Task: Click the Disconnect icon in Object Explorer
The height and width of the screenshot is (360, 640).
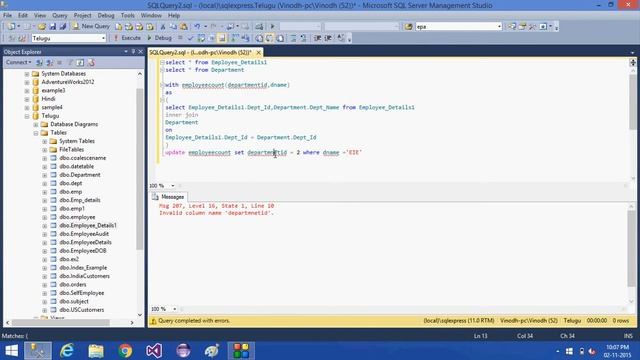Action: point(49,62)
